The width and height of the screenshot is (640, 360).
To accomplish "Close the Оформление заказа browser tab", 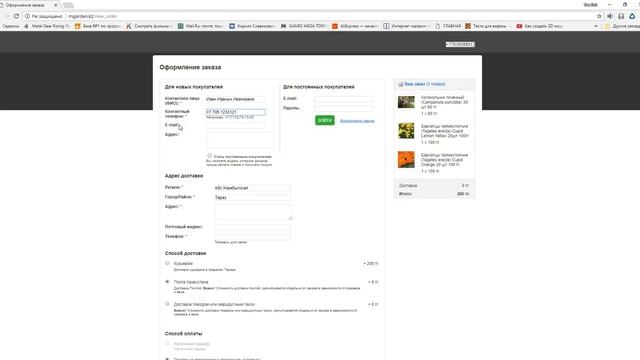I will (56, 5).
